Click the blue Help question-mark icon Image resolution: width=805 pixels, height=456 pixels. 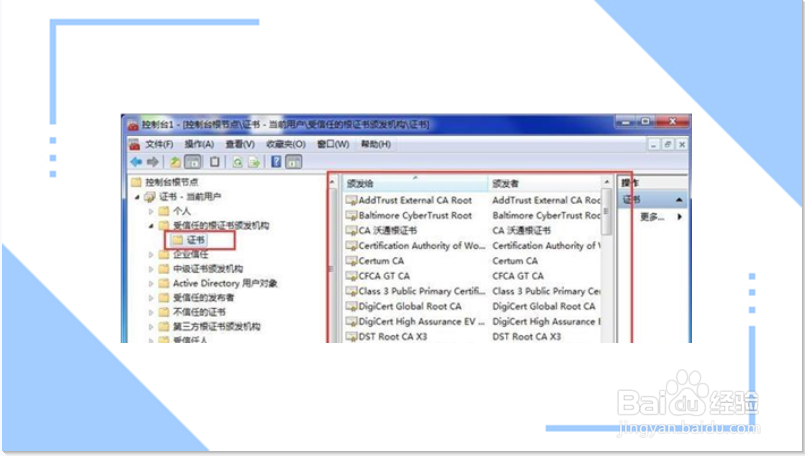[276, 162]
